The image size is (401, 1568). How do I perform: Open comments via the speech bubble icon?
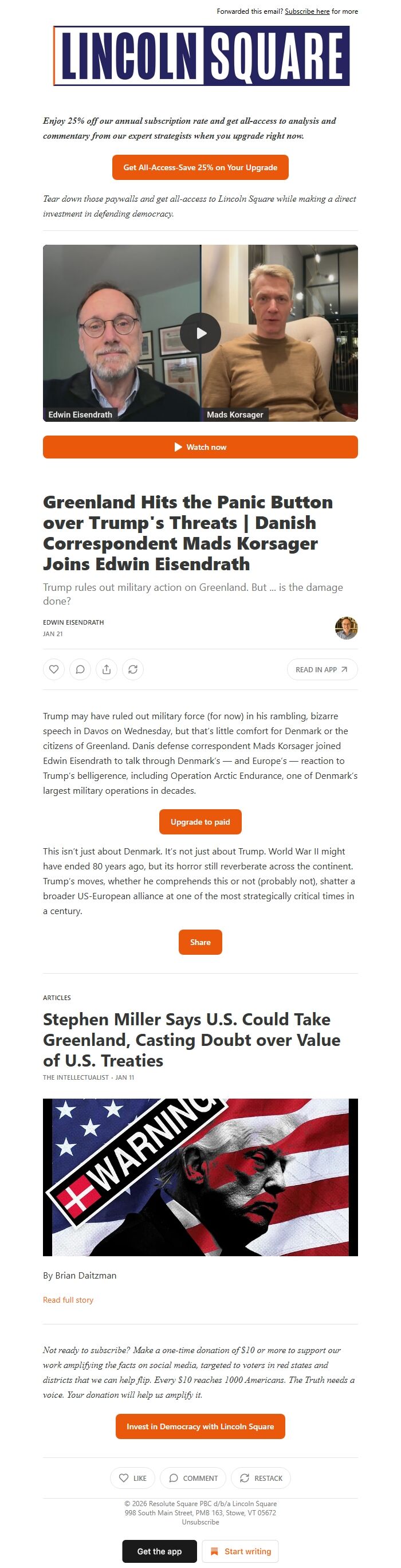[x=80, y=669]
